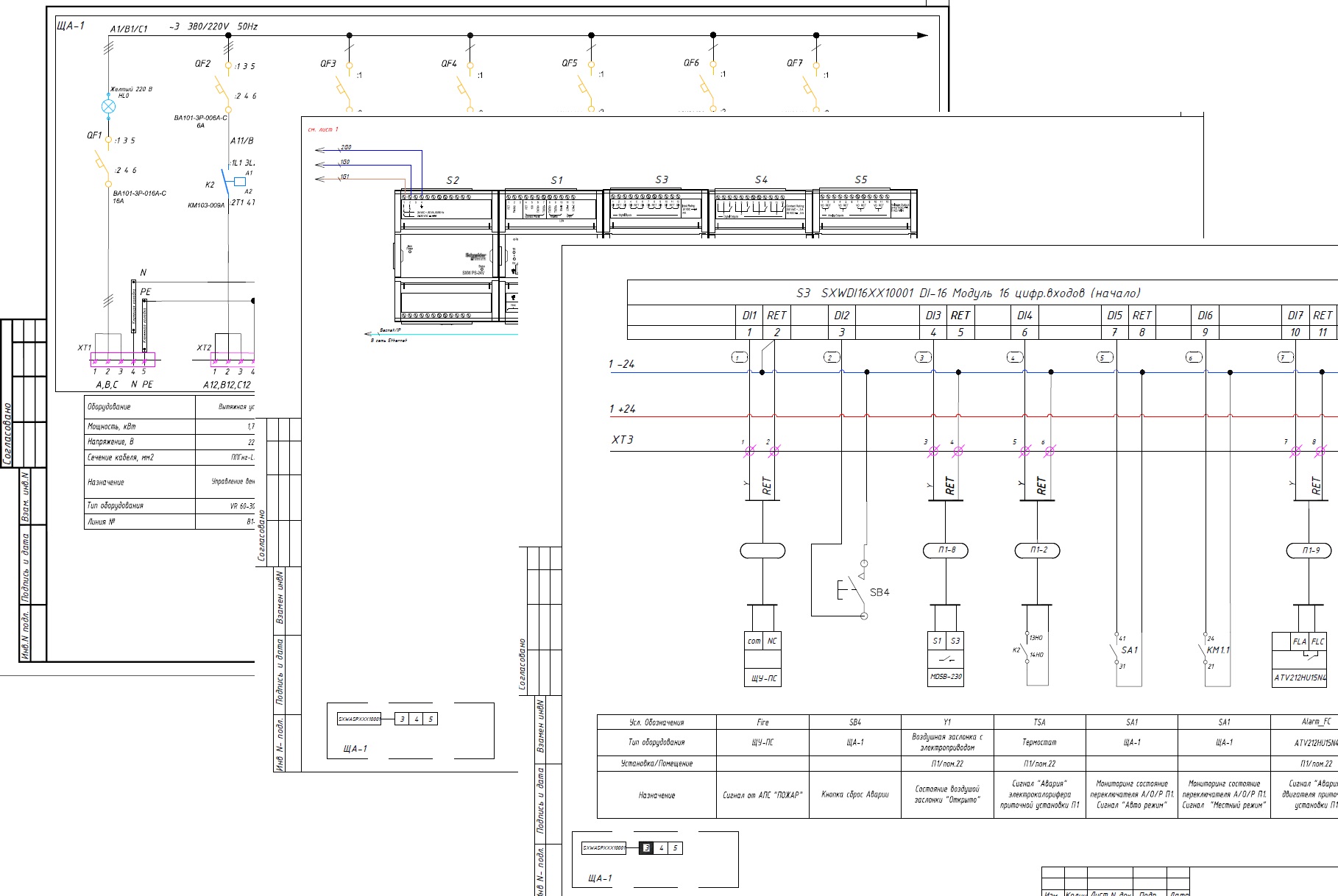The height and width of the screenshot is (896, 1338).
Task: Click the blue K2 contactor coil symbol
Action: [x=239, y=181]
